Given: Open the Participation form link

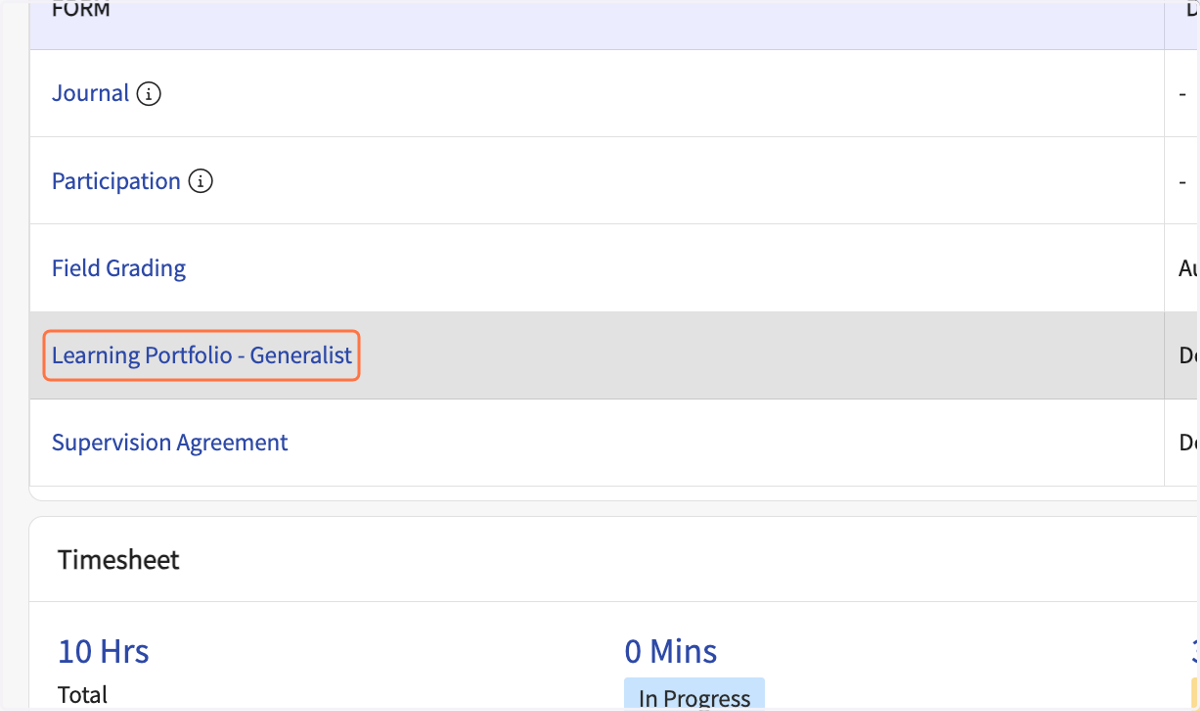Looking at the screenshot, I should click(x=116, y=181).
